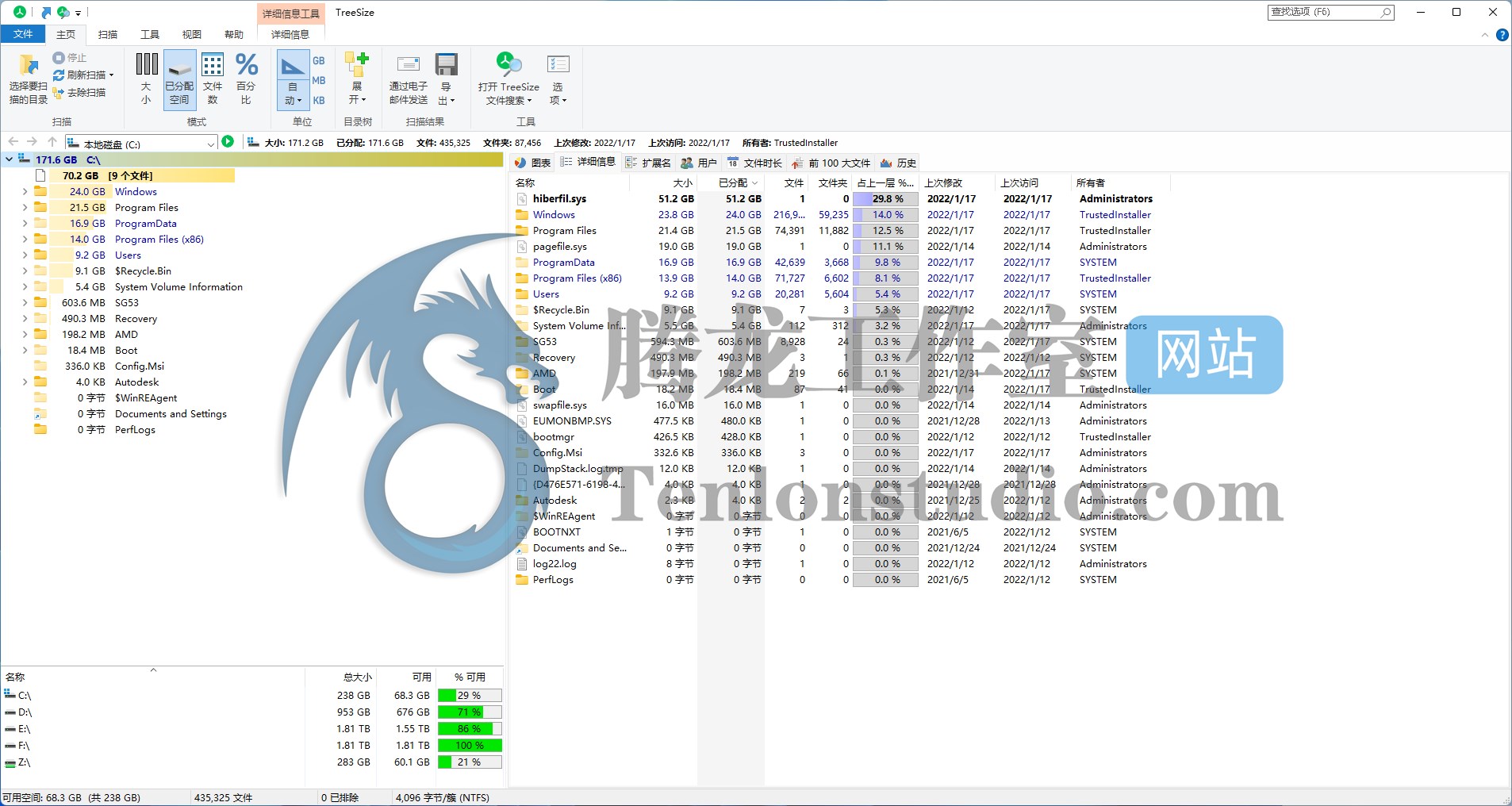
Task: Click the Z:\ drive 21% free bar
Action: tap(470, 762)
